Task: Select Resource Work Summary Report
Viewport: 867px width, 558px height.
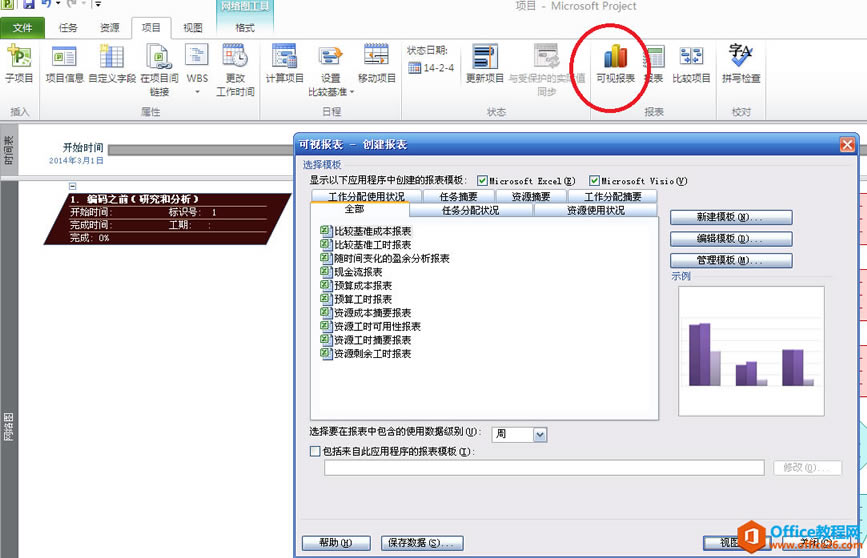Action: [x=366, y=340]
